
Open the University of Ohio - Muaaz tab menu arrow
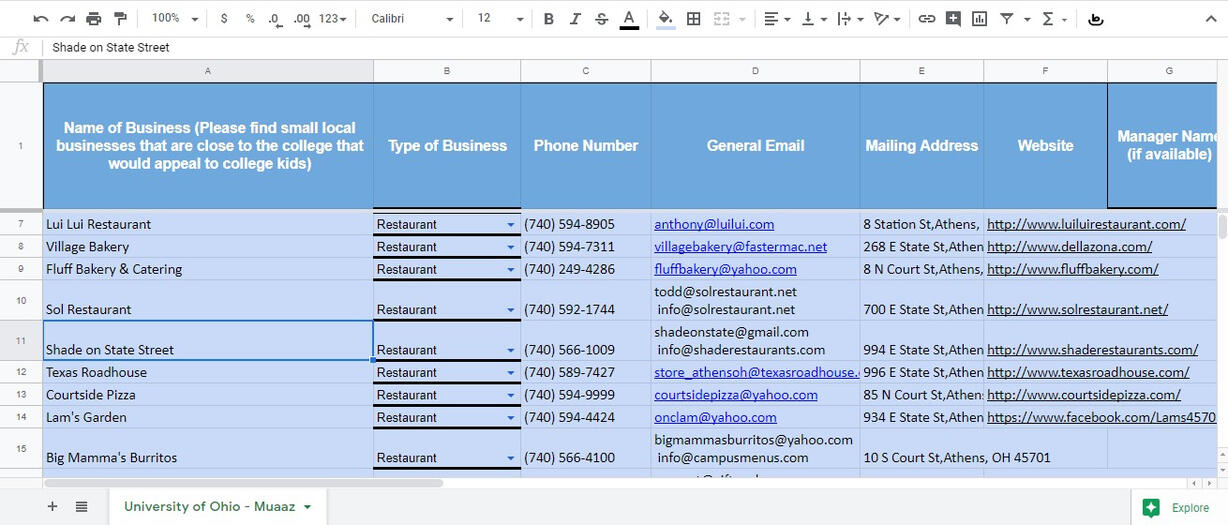pyautogui.click(x=307, y=507)
